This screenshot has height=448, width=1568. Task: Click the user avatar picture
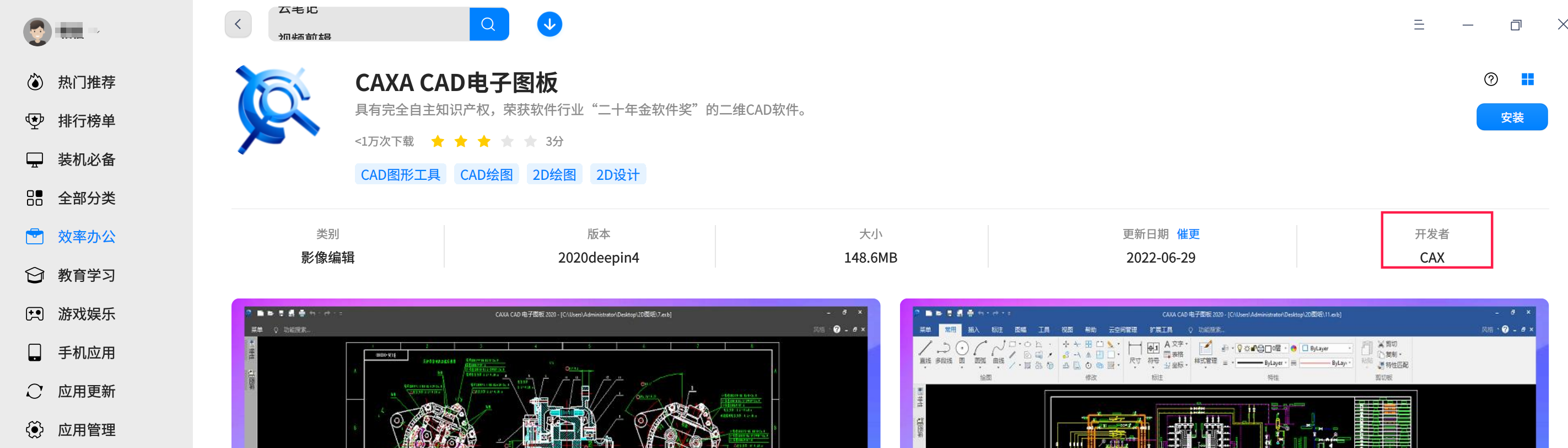coord(37,31)
